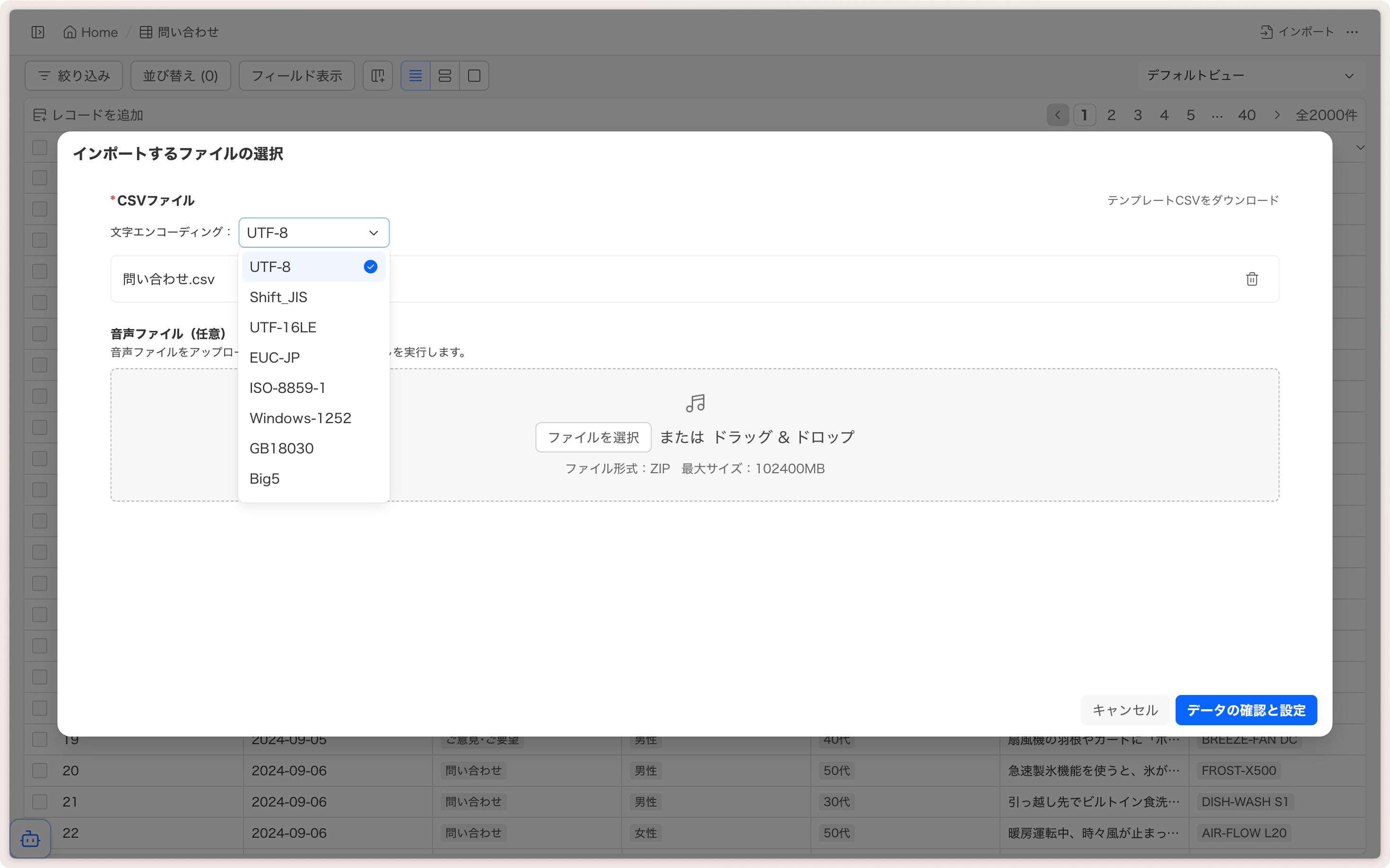This screenshot has width=1390, height=868.
Task: Open the chatbot assistant icon
Action: 30,839
